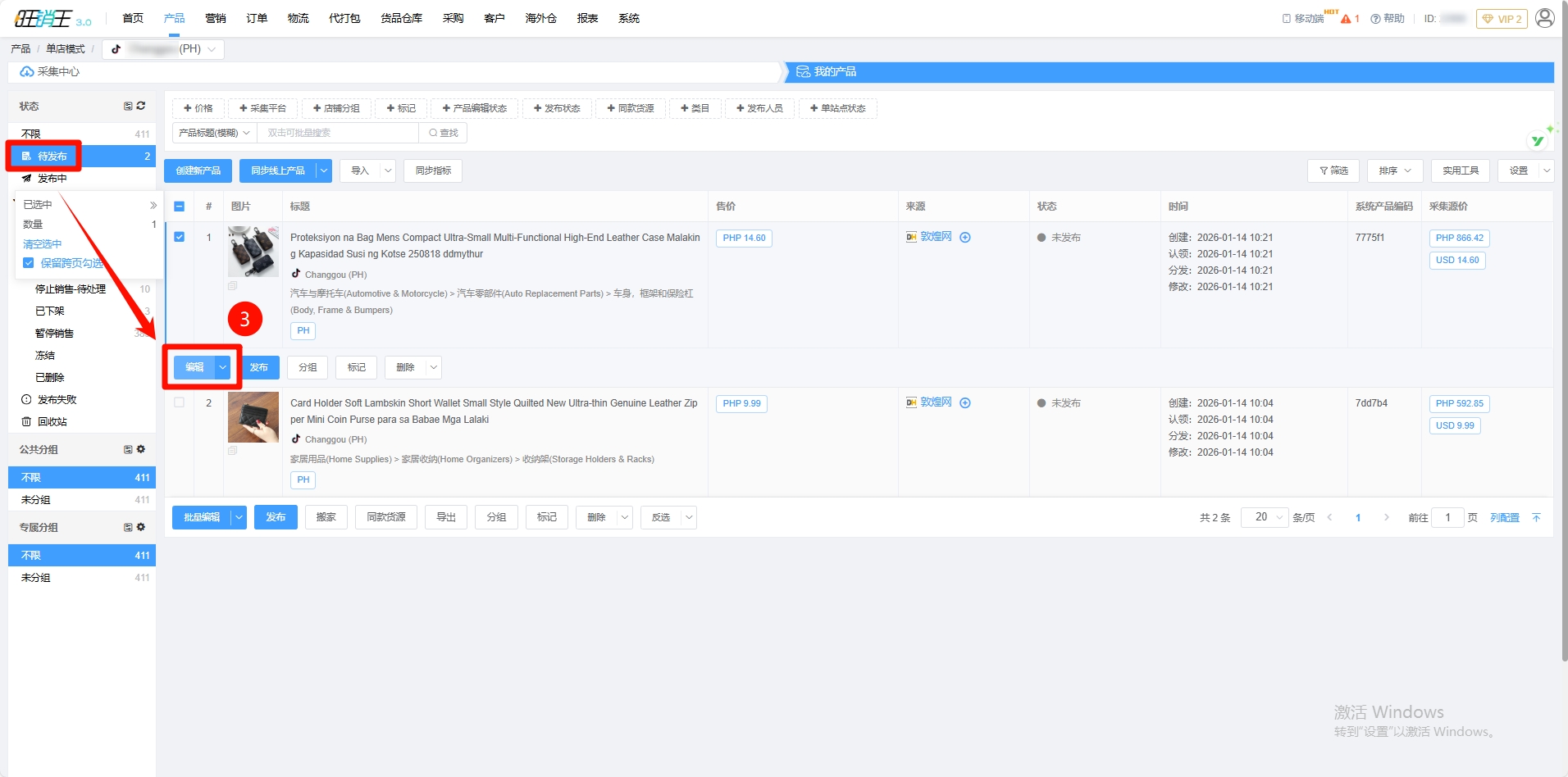
Task: Click the exclusive group settings gear icon
Action: 141,527
